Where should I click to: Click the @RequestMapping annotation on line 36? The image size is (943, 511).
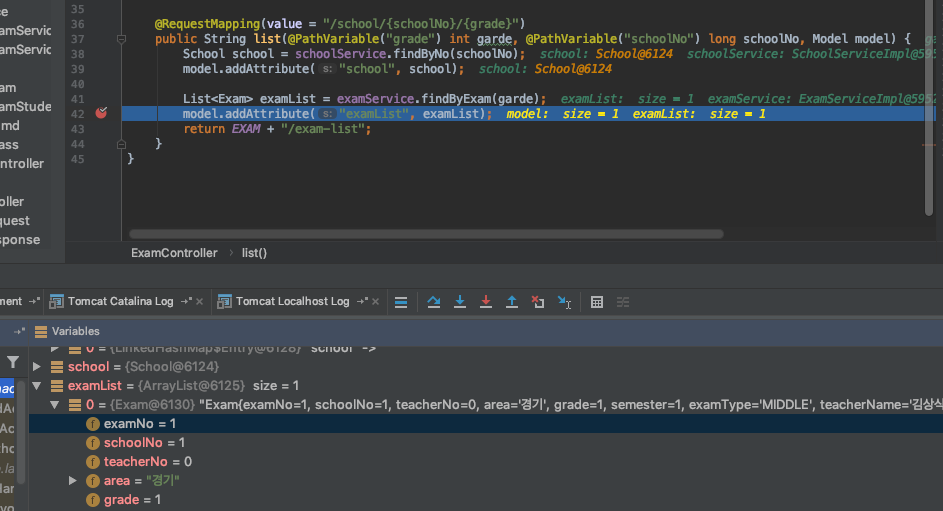click(x=207, y=24)
